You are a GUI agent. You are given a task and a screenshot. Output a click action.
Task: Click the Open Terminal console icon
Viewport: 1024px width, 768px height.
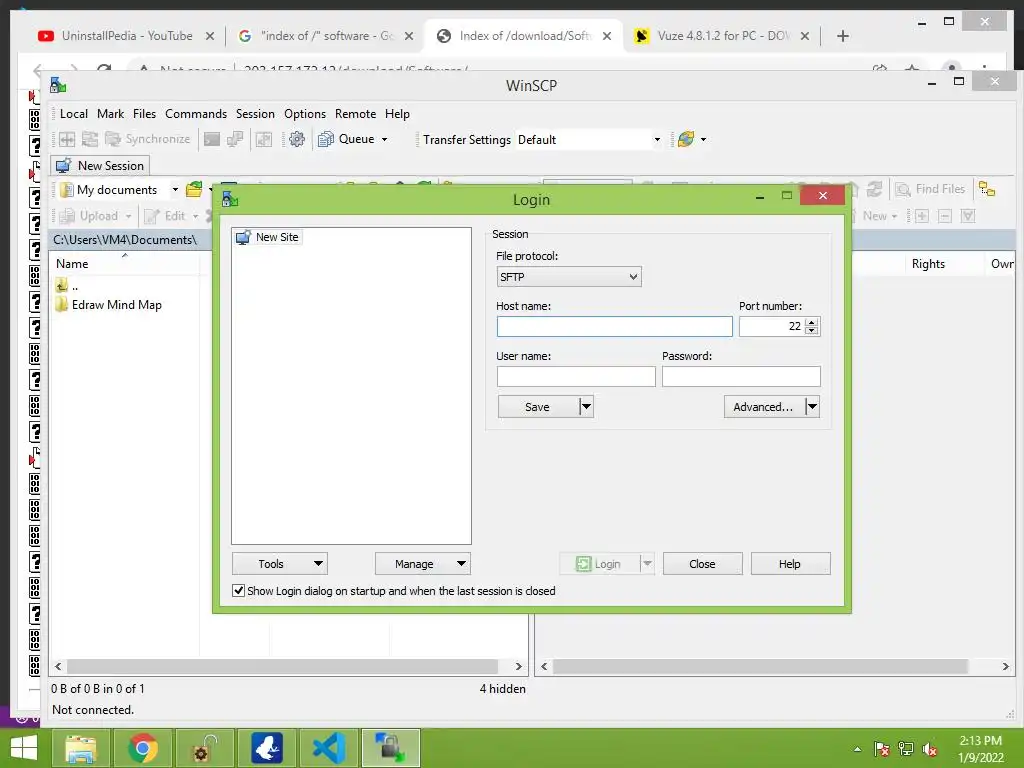pyautogui.click(x=212, y=139)
